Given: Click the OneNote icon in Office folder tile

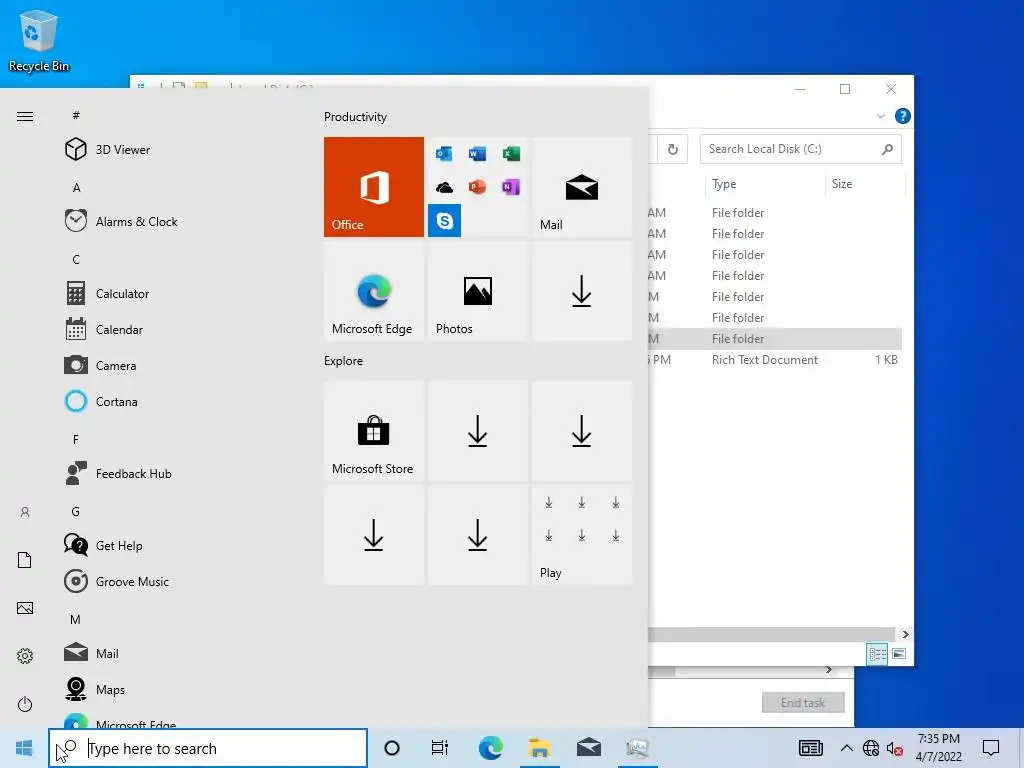Looking at the screenshot, I should (511, 187).
